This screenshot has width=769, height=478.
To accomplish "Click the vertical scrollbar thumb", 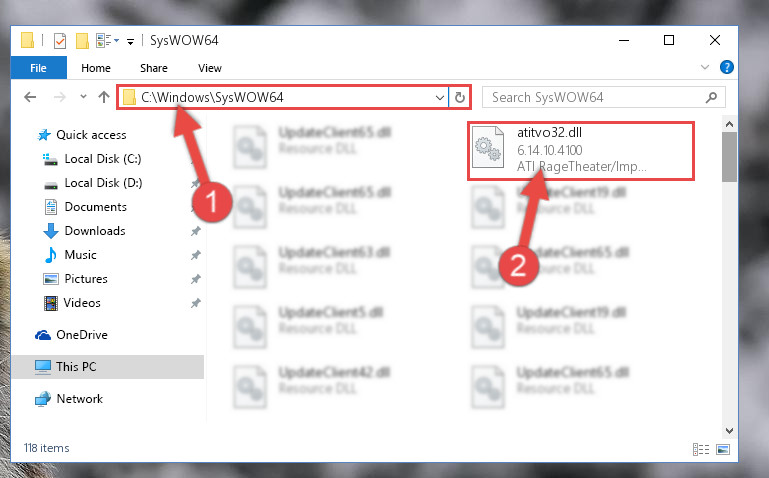I will (729, 157).
